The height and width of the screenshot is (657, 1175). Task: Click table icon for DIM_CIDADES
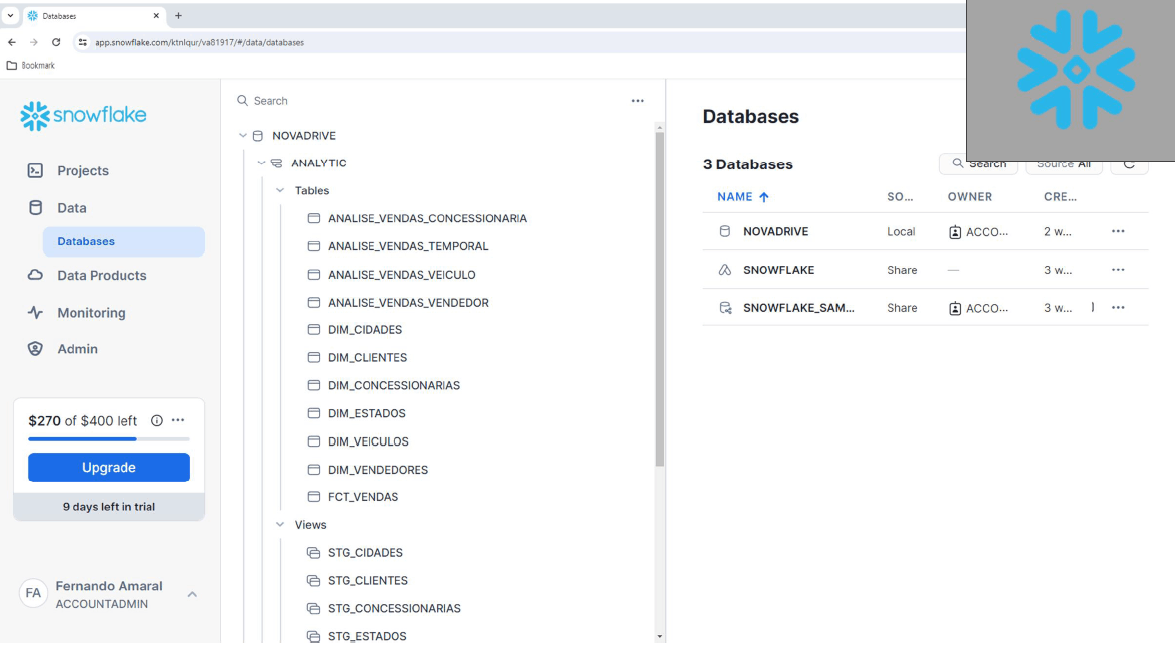314,330
